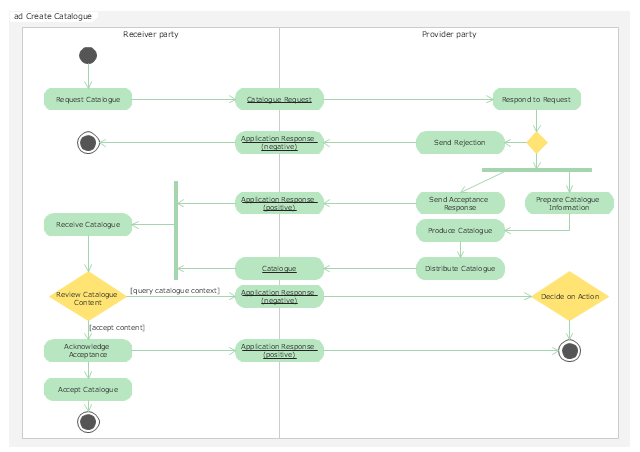The height and width of the screenshot is (452, 640).
Task: Select the horizontal fork bar on Provider side
Action: pos(536,170)
